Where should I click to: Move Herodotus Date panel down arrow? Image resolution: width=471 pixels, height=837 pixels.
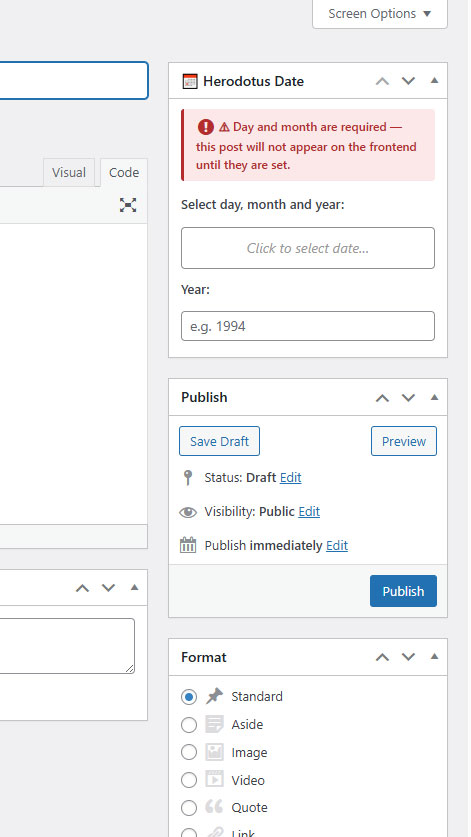coord(408,81)
